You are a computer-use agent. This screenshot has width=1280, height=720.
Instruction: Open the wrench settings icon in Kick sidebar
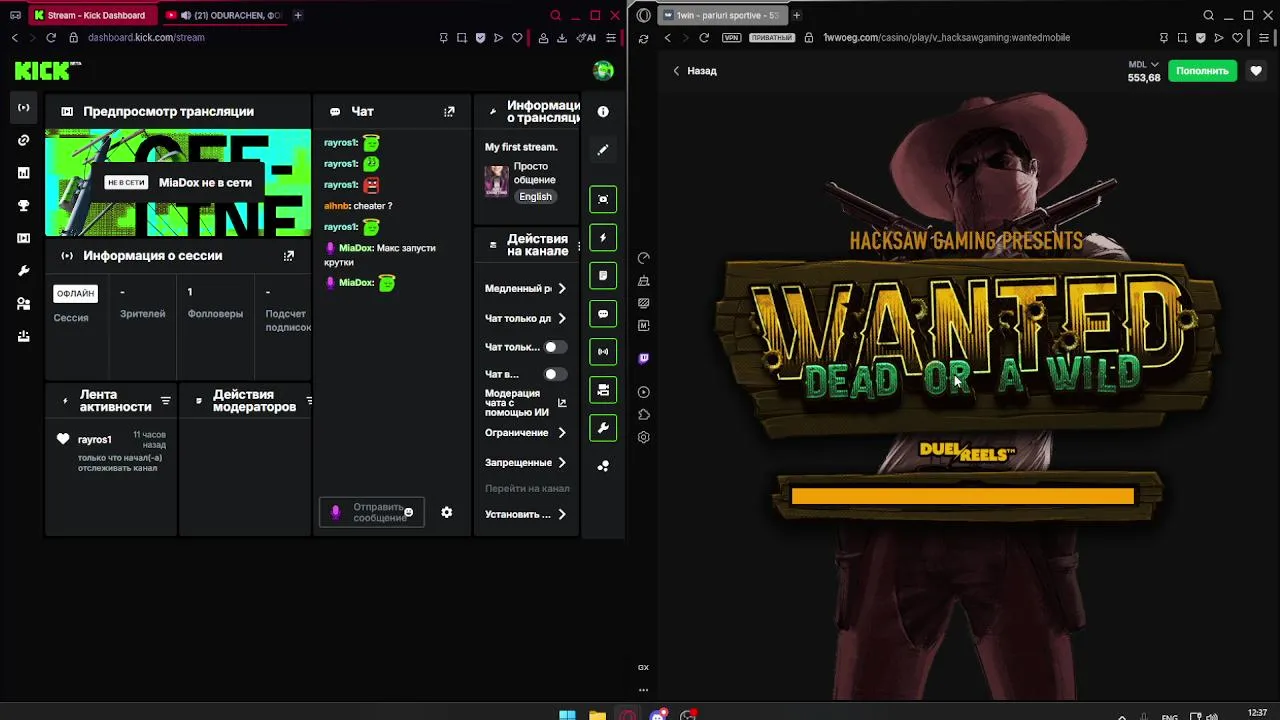pyautogui.click(x=23, y=271)
